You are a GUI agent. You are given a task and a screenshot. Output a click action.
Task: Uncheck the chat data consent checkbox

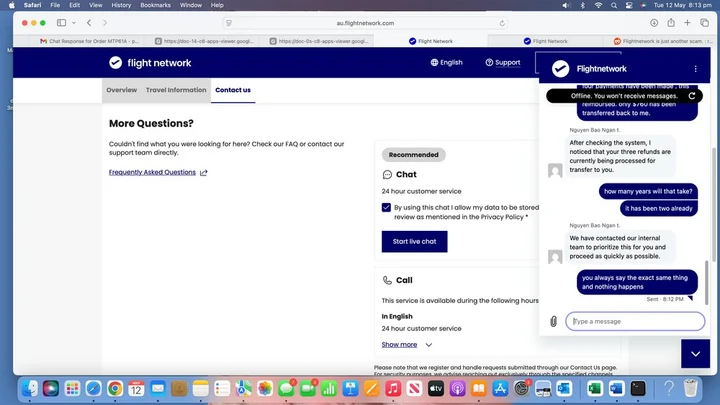(x=386, y=208)
